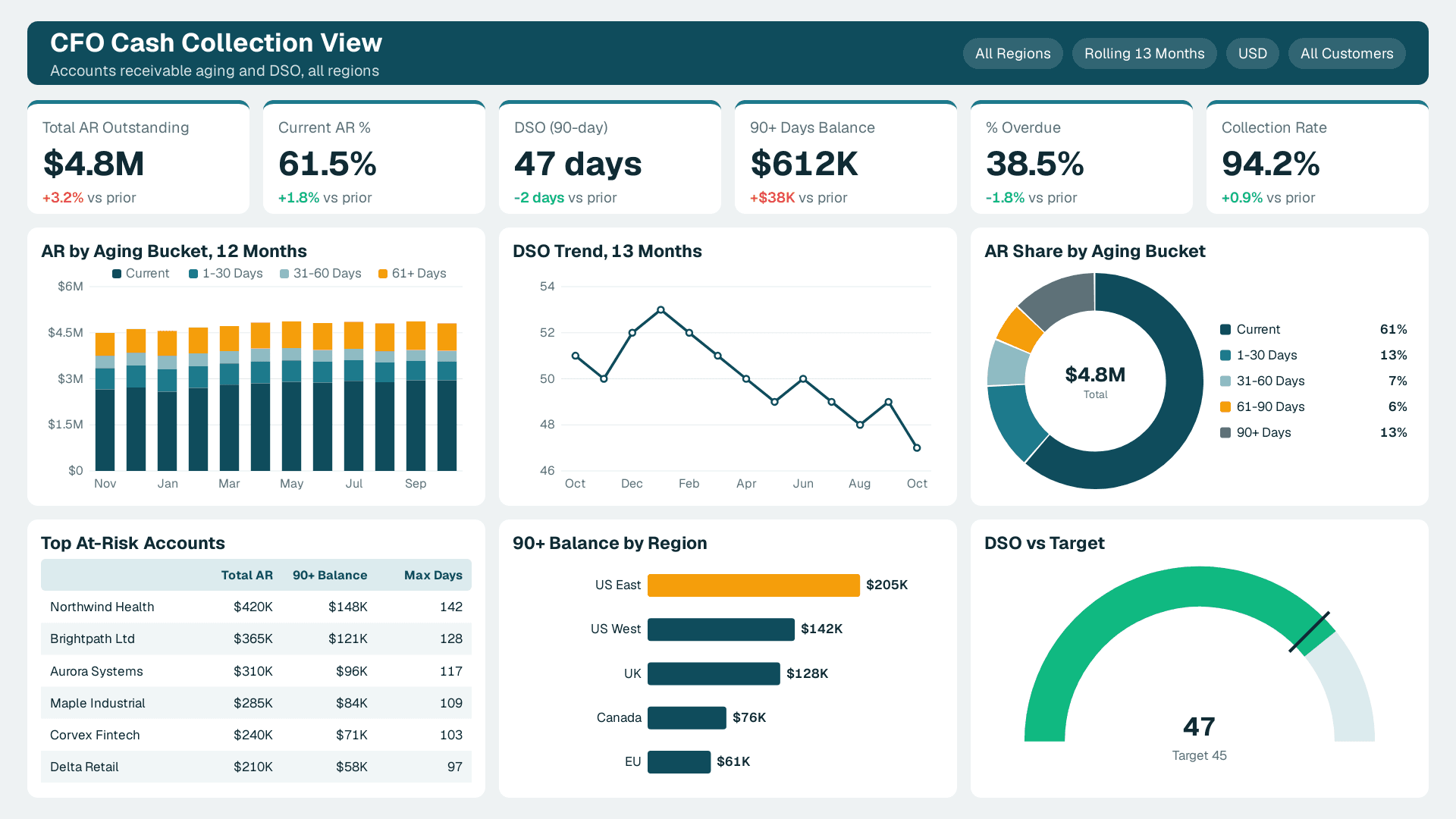Sort the table by 90+ Balance column
1456x819 pixels.
[330, 575]
